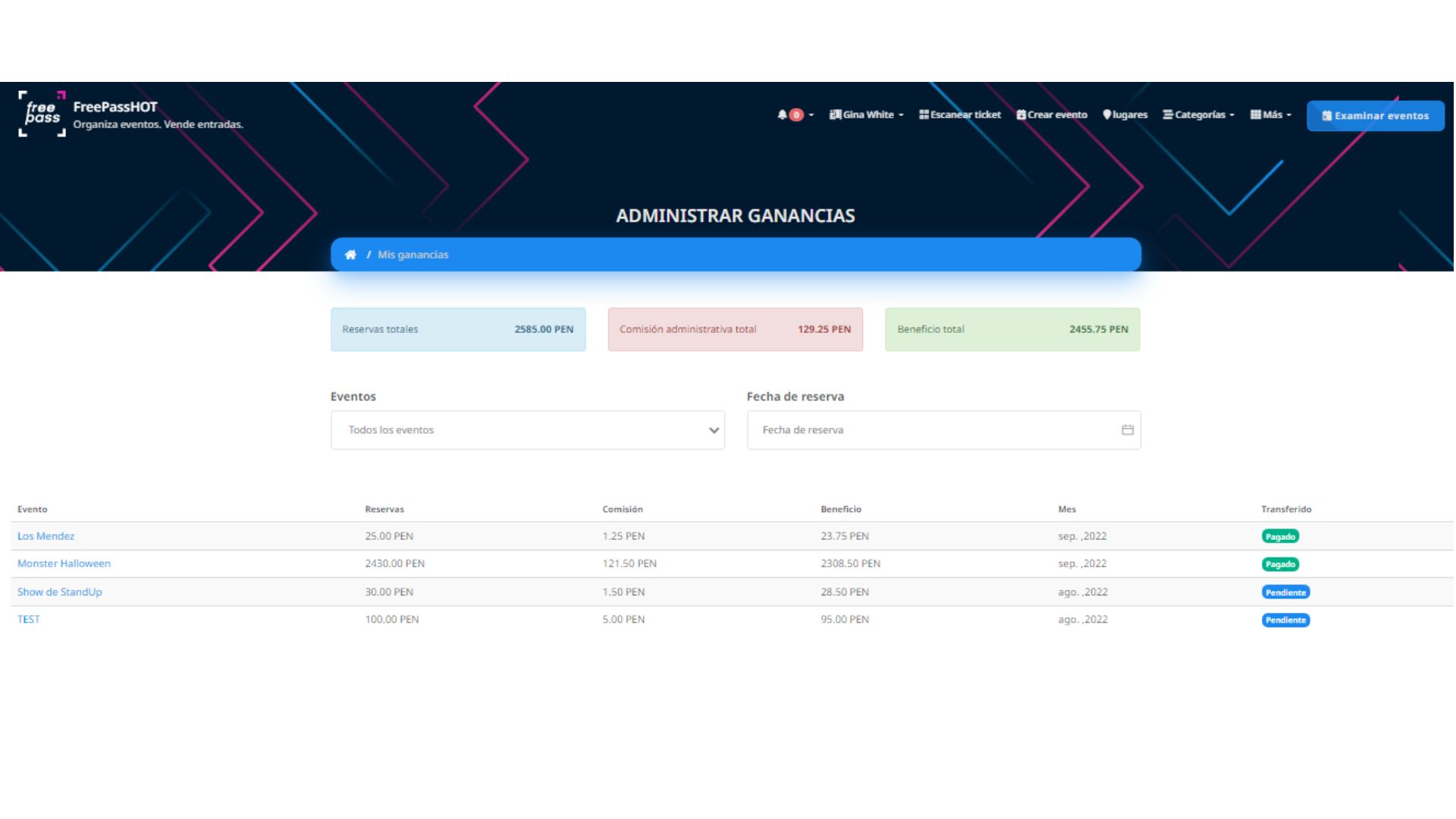
Task: Click the Fecha de reserva date field
Action: click(x=944, y=429)
